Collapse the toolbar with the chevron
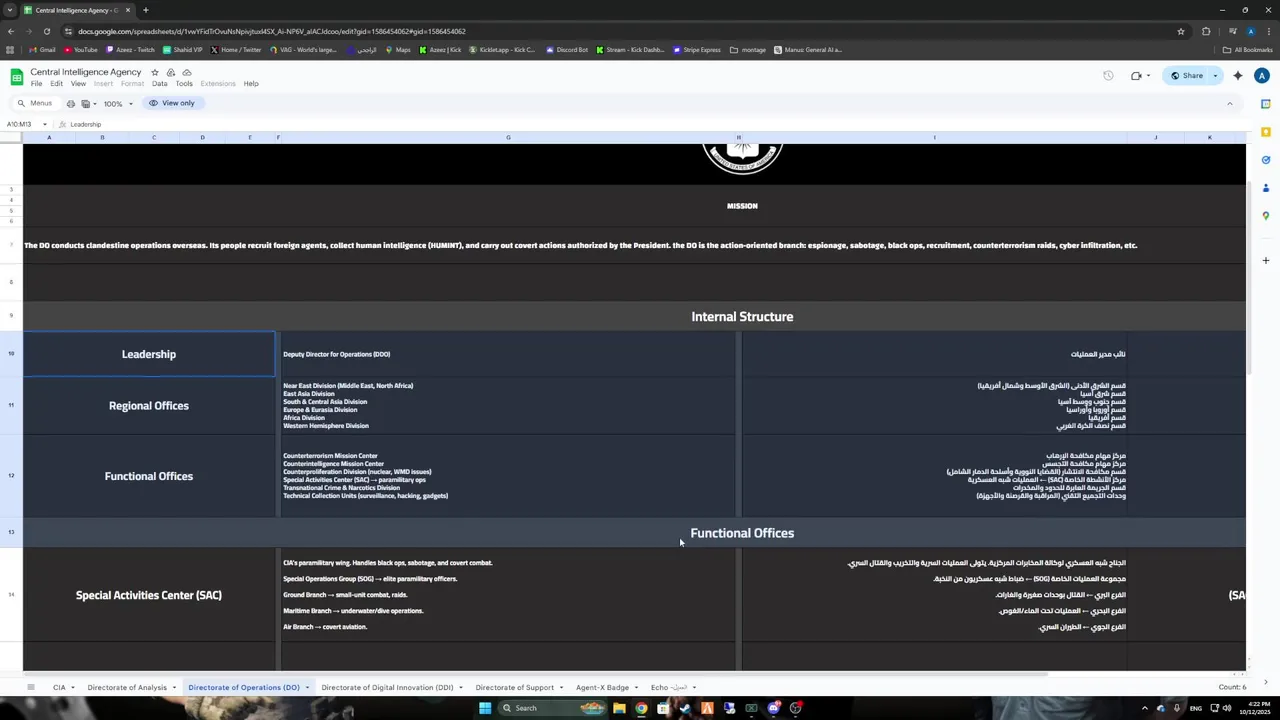 (1230, 104)
